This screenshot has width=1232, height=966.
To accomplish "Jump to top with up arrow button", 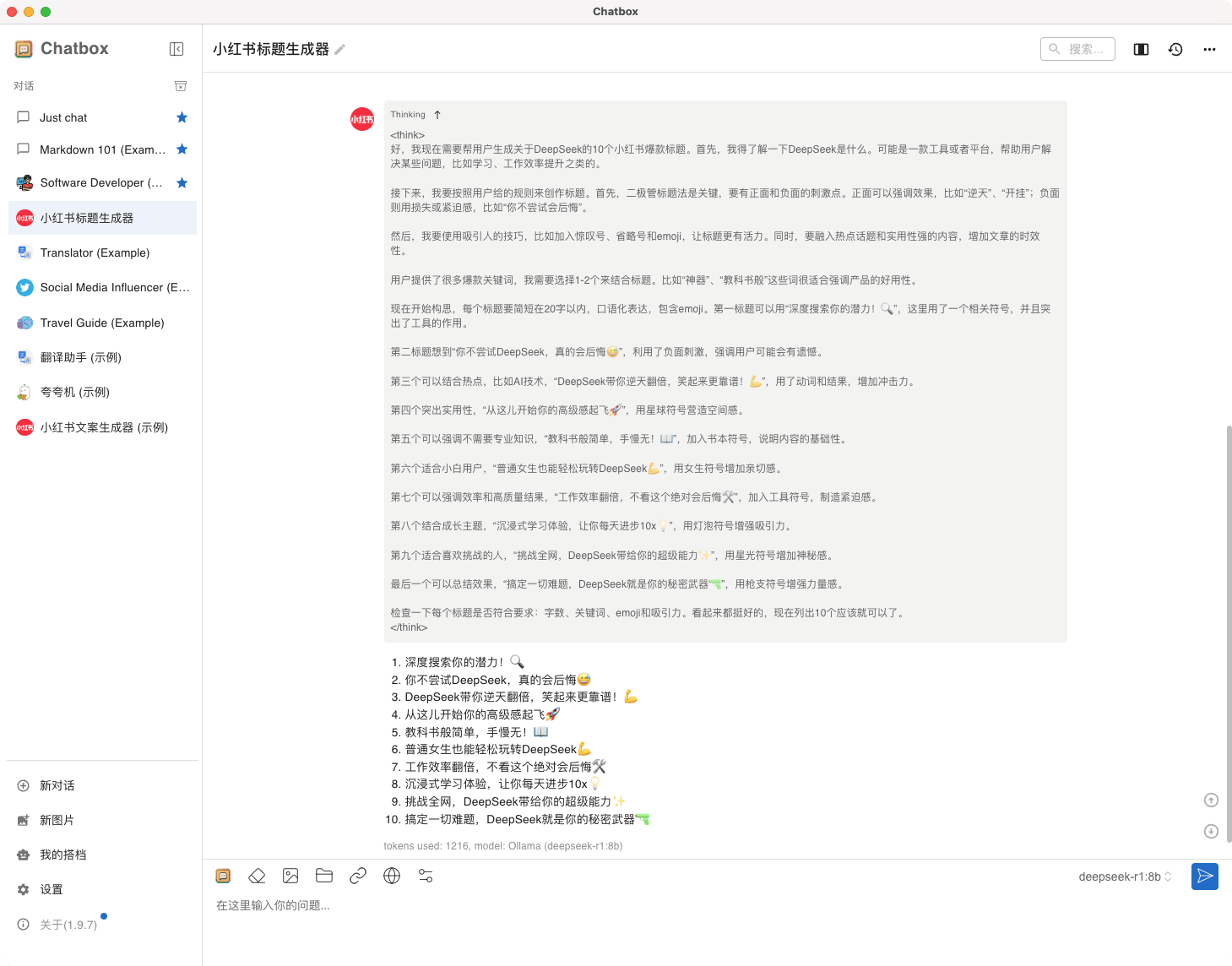I will [x=1211, y=800].
